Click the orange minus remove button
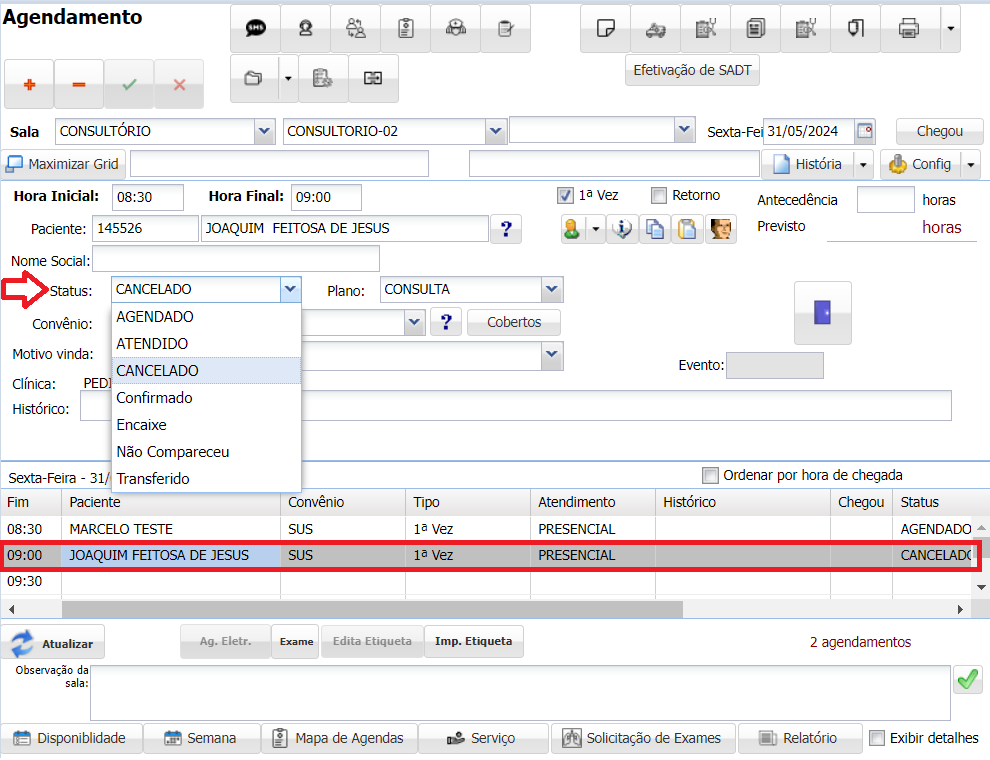This screenshot has height=760, width=990. pos(79,85)
